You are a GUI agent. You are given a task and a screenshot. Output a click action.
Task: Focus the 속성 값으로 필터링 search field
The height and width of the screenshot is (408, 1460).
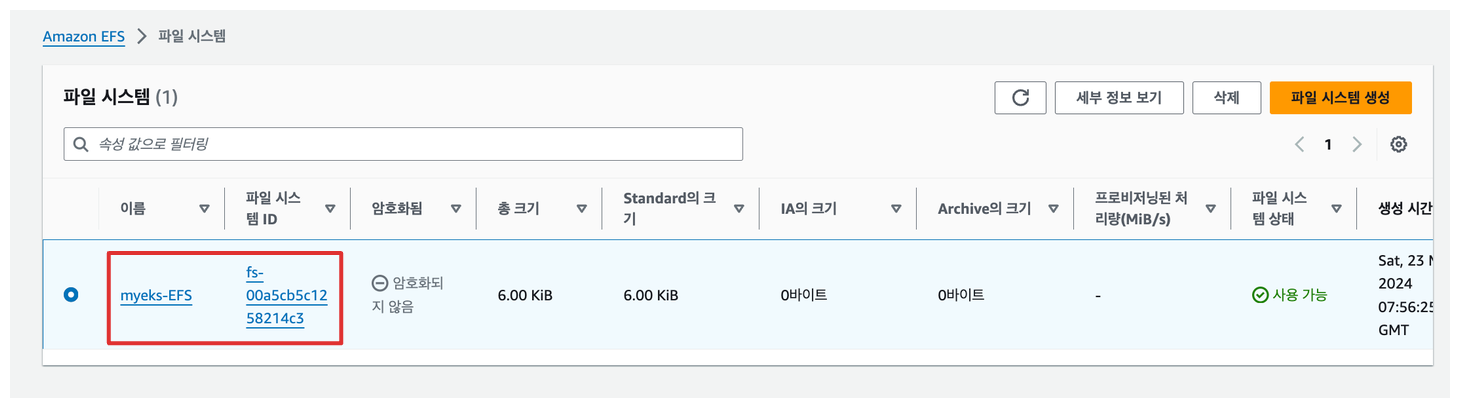(403, 144)
